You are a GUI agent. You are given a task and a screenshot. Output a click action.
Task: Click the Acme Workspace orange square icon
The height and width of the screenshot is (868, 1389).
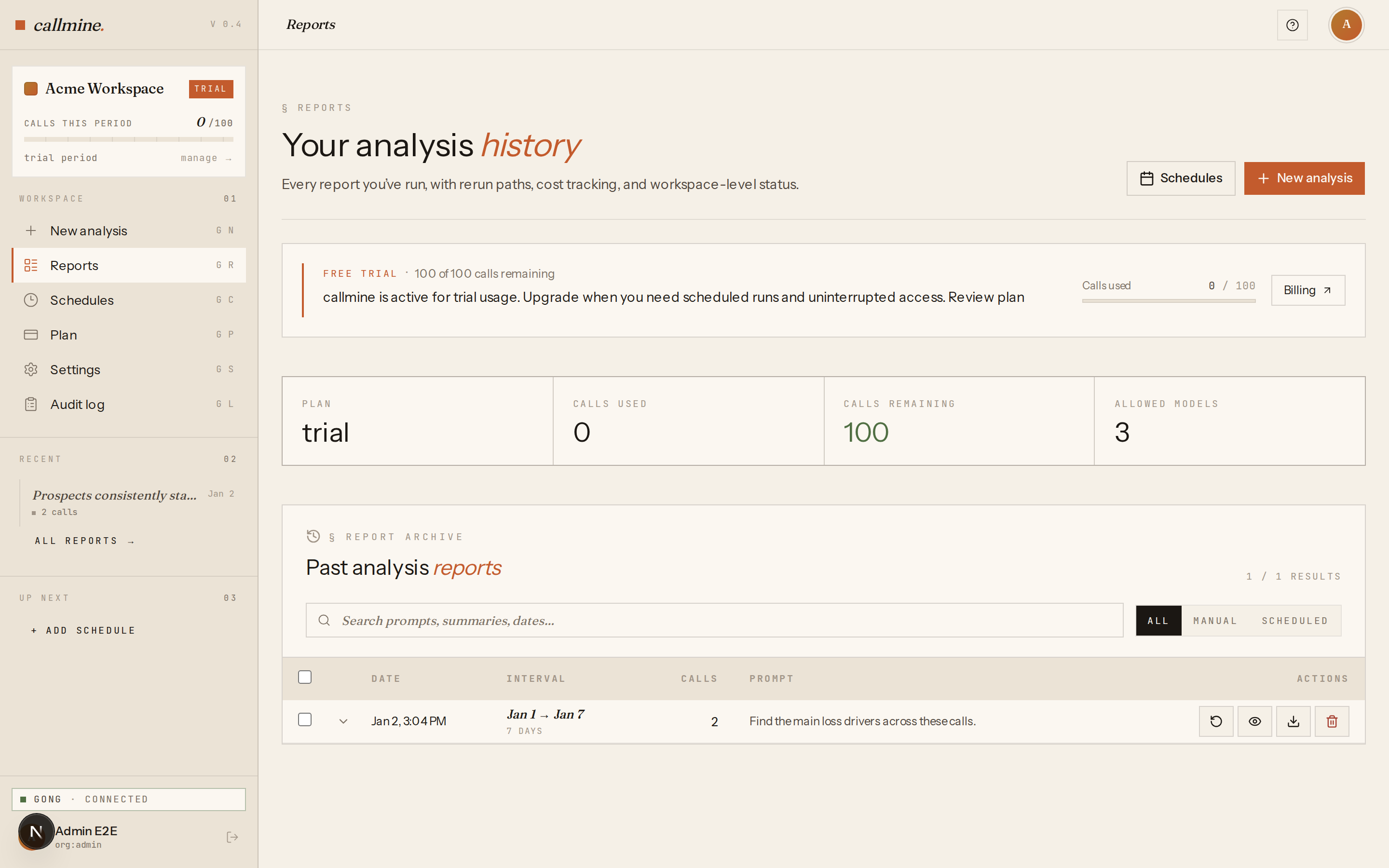pos(31,88)
